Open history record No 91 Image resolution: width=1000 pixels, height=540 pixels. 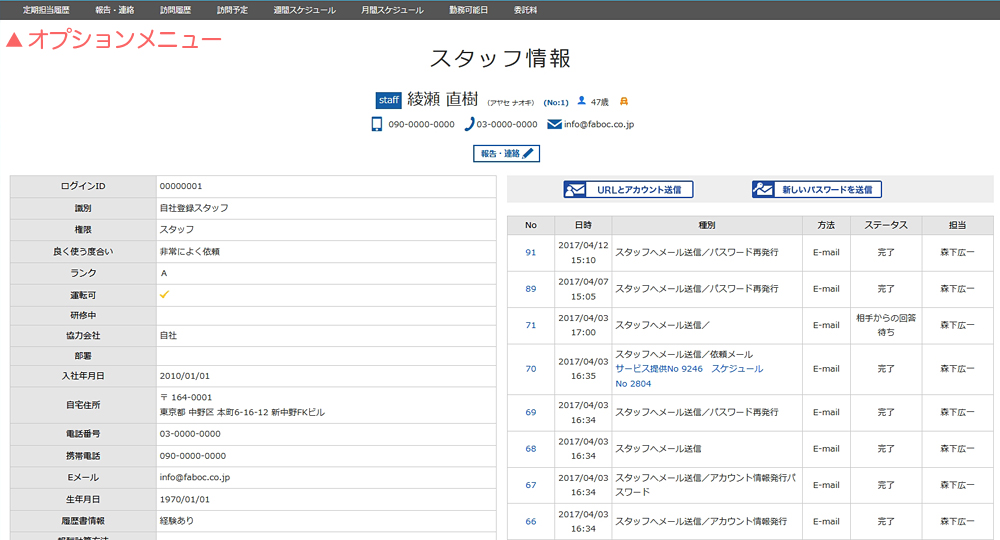[x=531, y=252]
